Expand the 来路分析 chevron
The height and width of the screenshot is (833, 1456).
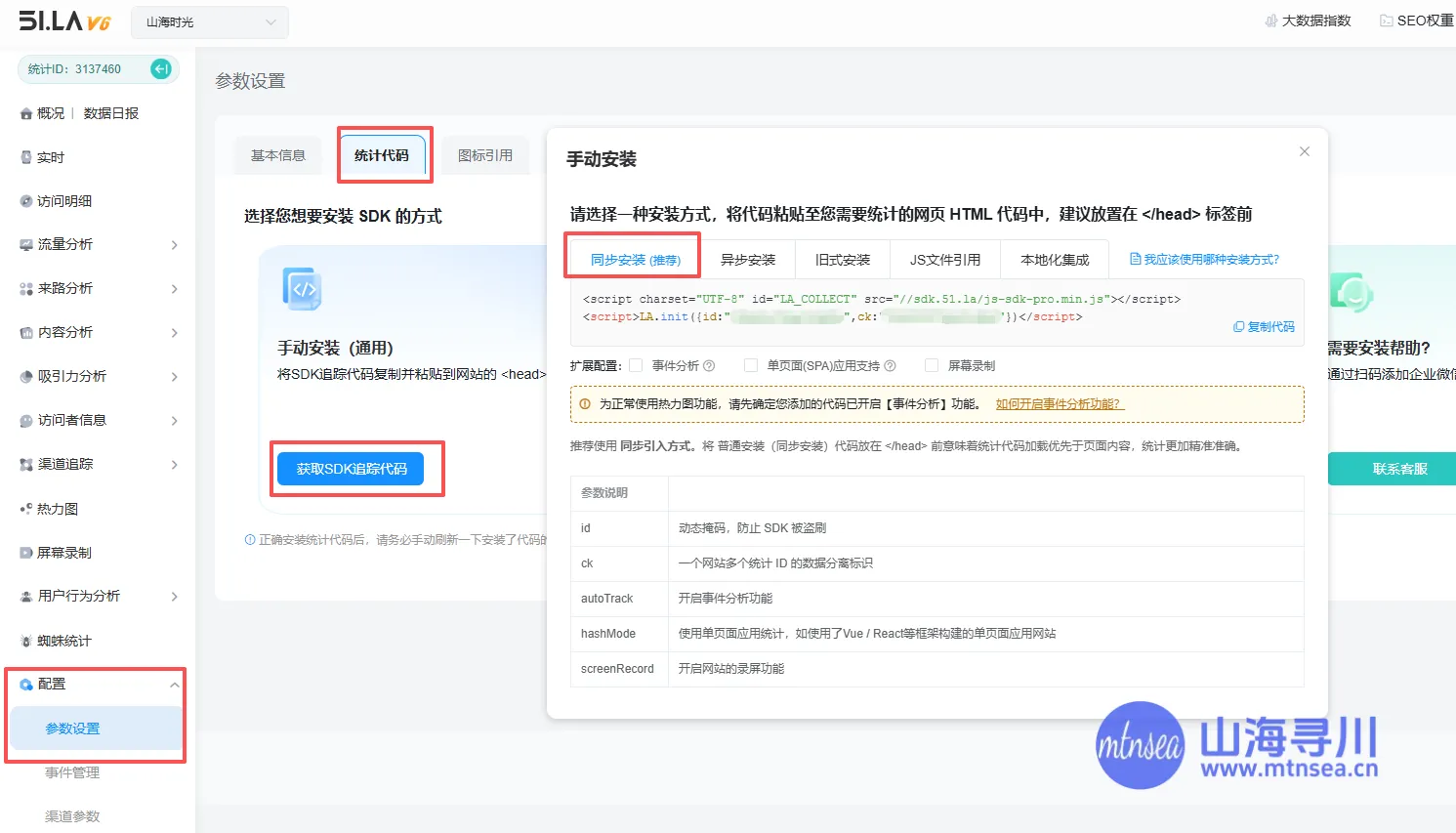click(174, 289)
